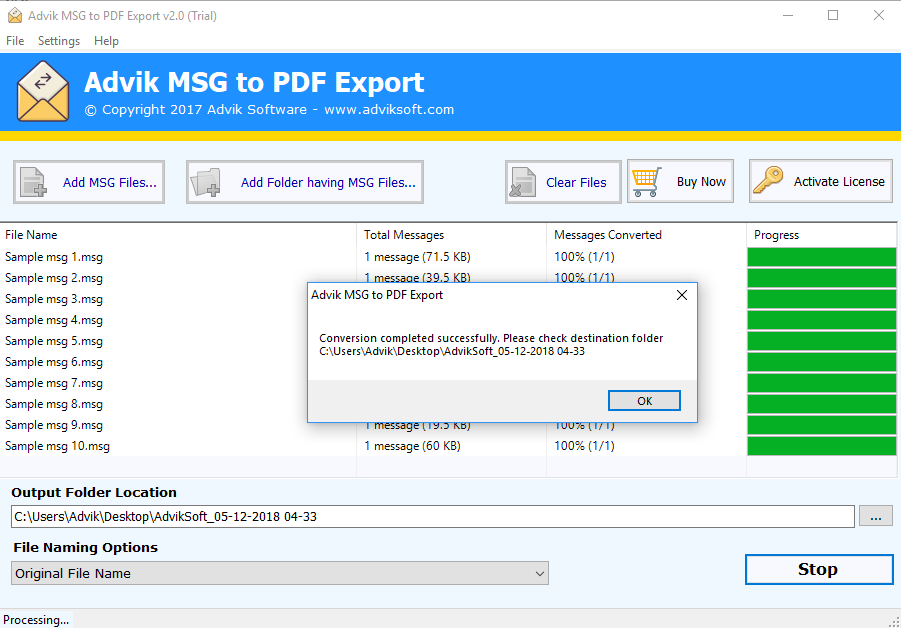Click the progress bar for Sample msg 5.msg
This screenshot has height=628, width=901.
click(x=822, y=341)
